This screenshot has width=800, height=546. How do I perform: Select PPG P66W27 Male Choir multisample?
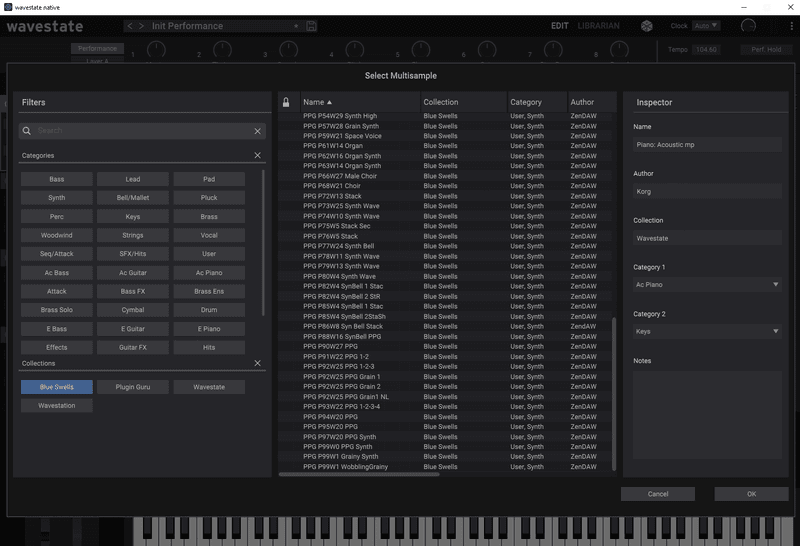coord(341,176)
